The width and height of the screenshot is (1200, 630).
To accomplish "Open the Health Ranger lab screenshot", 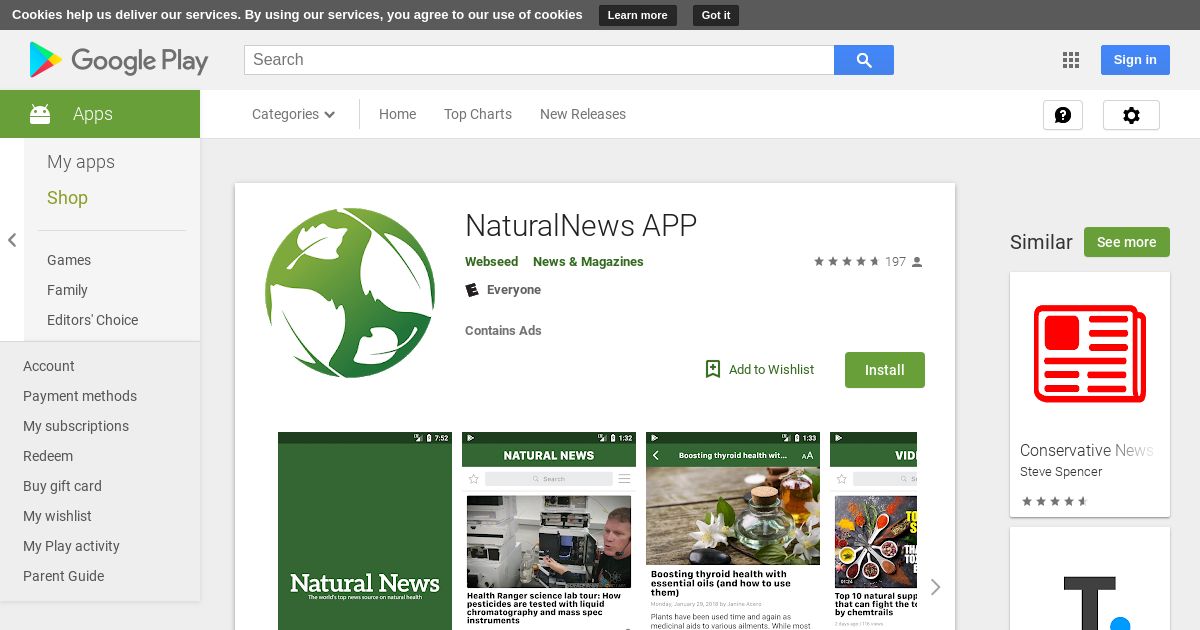I will [549, 531].
